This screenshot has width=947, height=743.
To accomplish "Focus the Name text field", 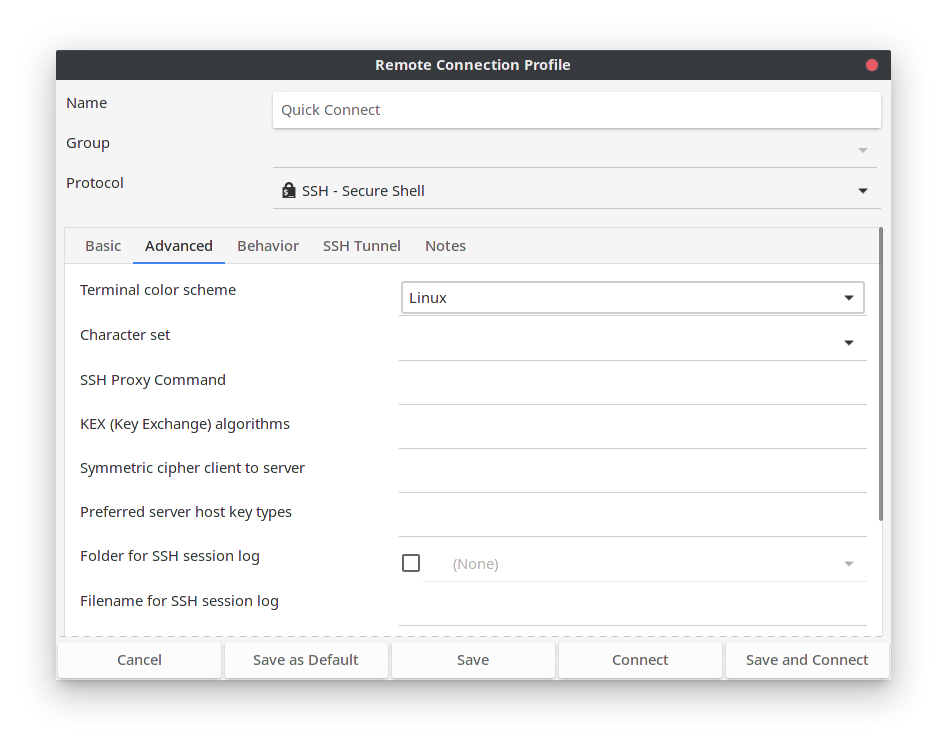I will click(576, 110).
